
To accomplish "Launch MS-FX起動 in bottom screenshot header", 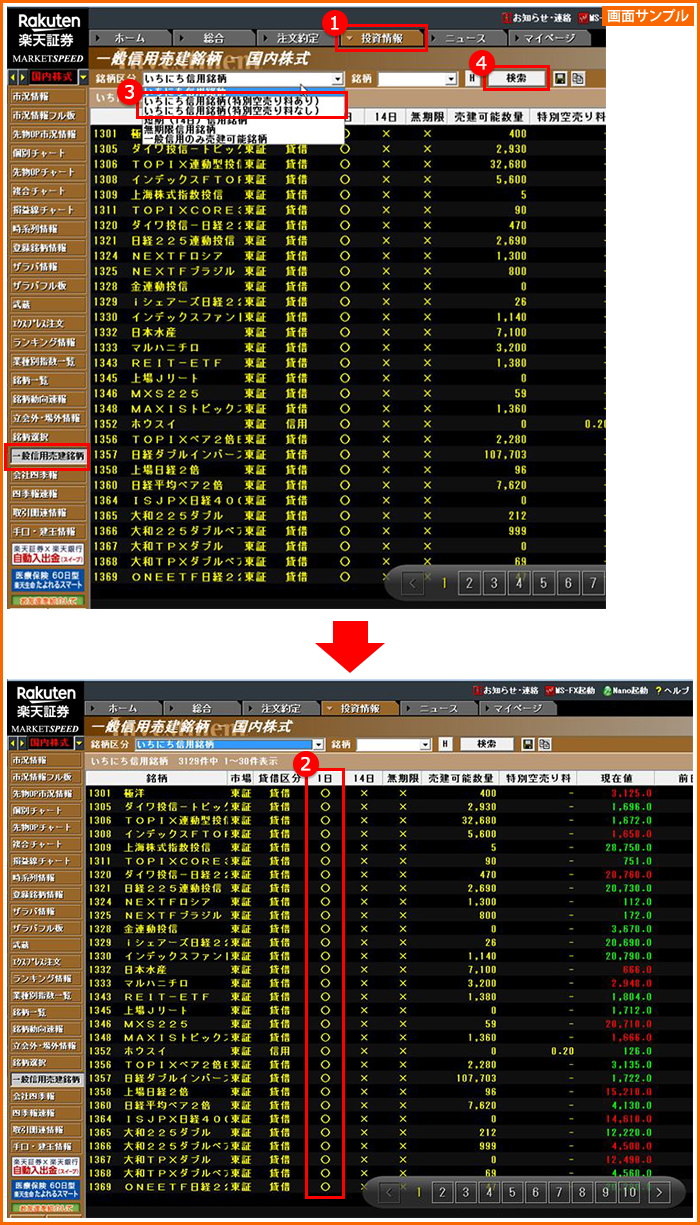I will click(x=569, y=690).
